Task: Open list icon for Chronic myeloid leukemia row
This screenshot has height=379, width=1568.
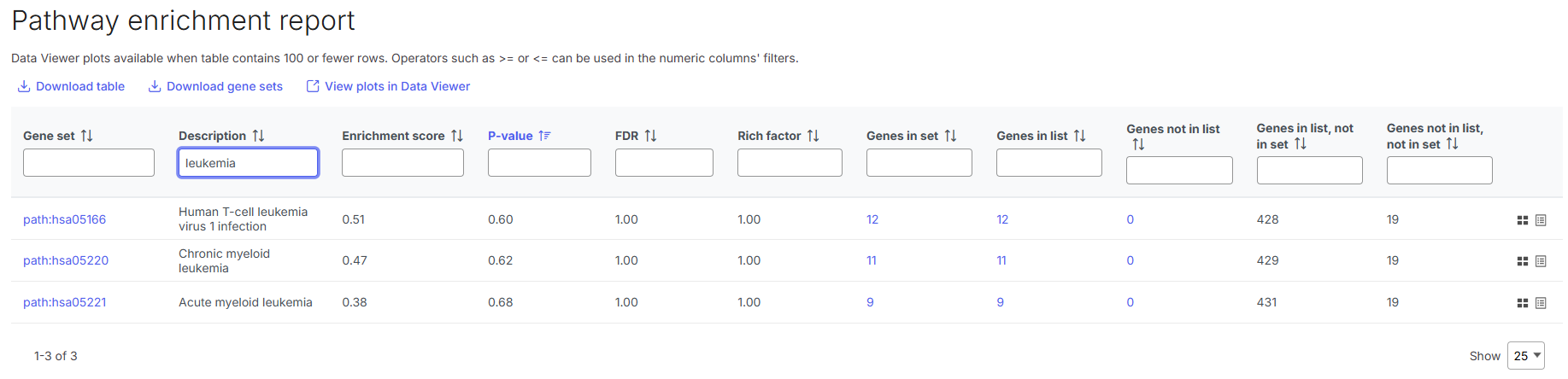Action: tap(1541, 261)
